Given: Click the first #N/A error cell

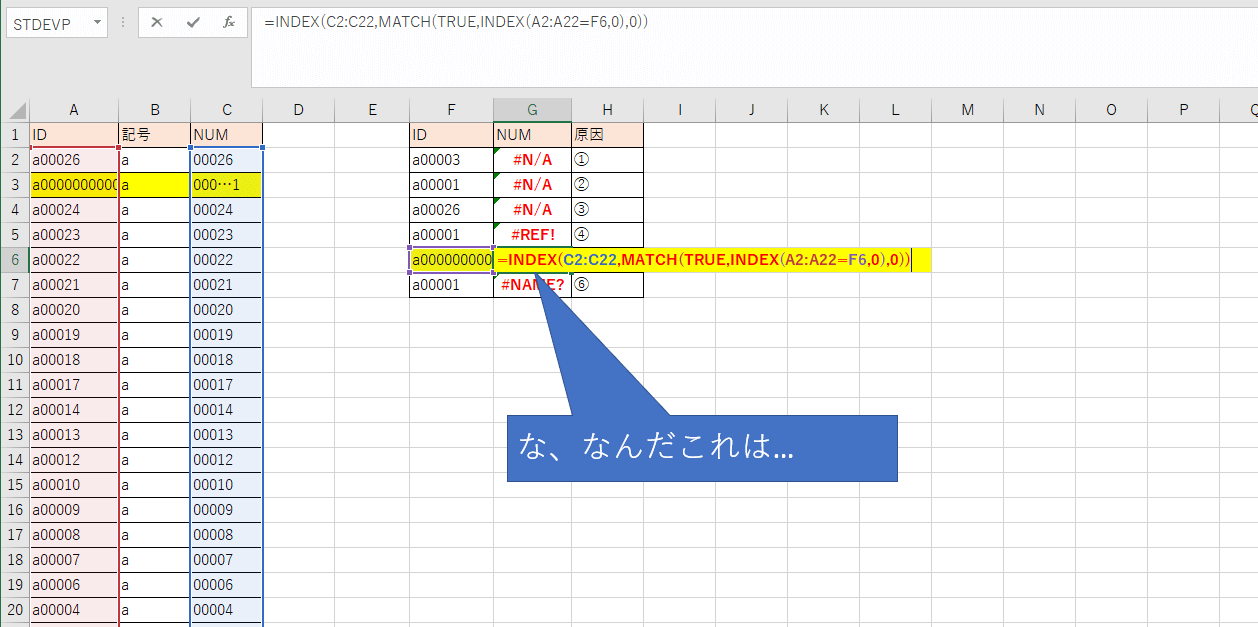Looking at the screenshot, I should click(532, 159).
